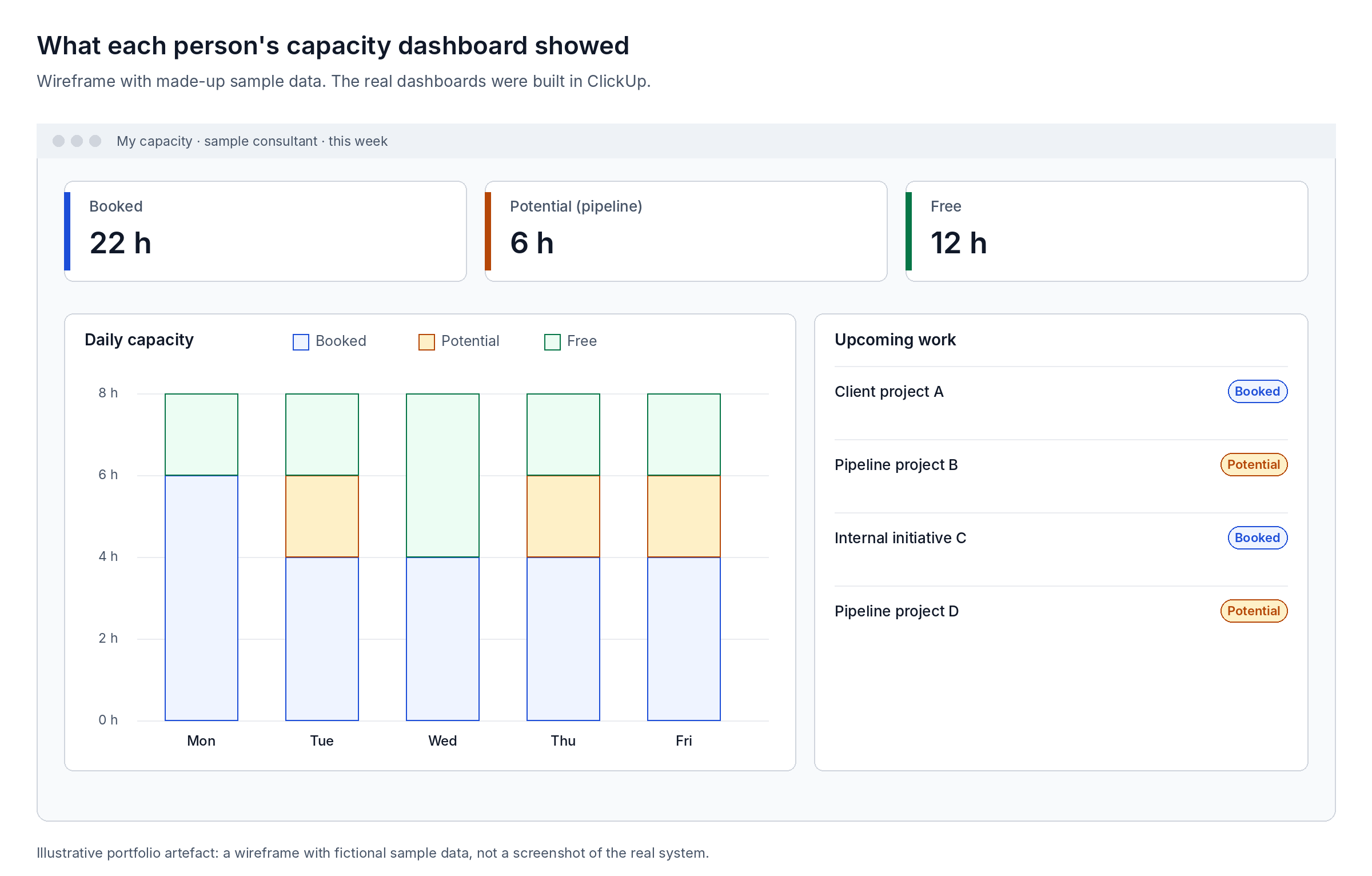Click the first gray window dot
The width and height of the screenshot is (1372, 876).
58,141
